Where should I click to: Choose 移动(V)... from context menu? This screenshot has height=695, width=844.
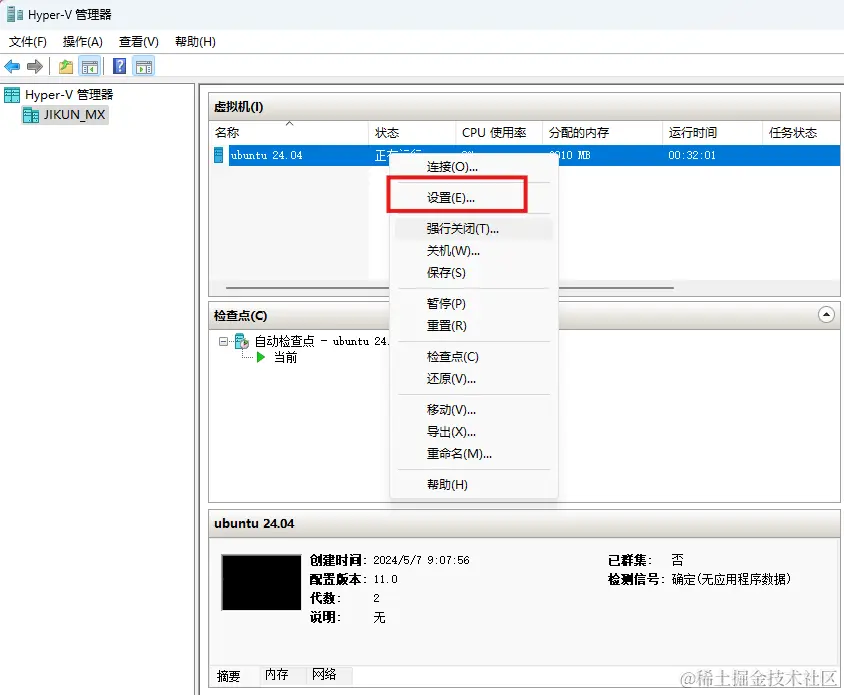pyautogui.click(x=474, y=410)
